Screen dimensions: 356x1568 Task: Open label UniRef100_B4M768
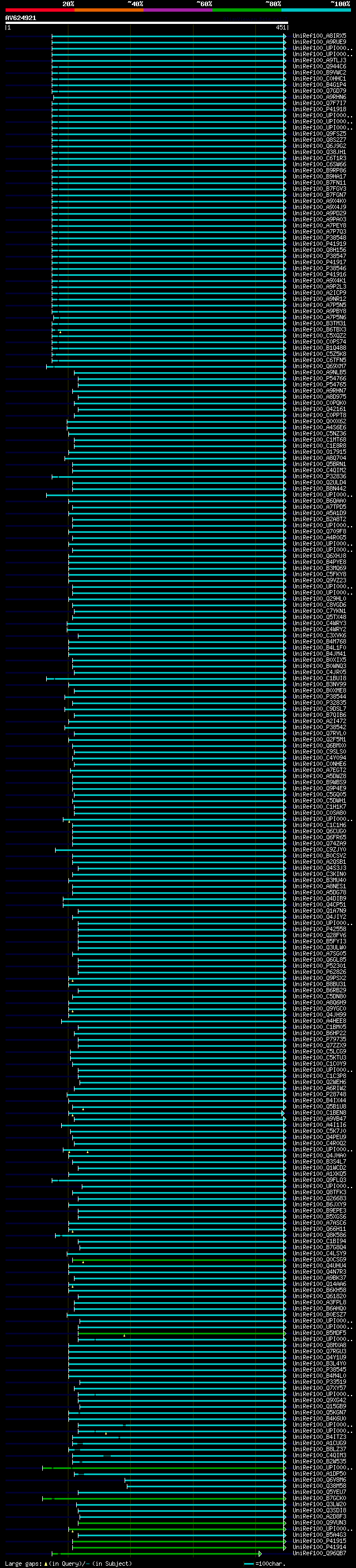tap(319, 641)
